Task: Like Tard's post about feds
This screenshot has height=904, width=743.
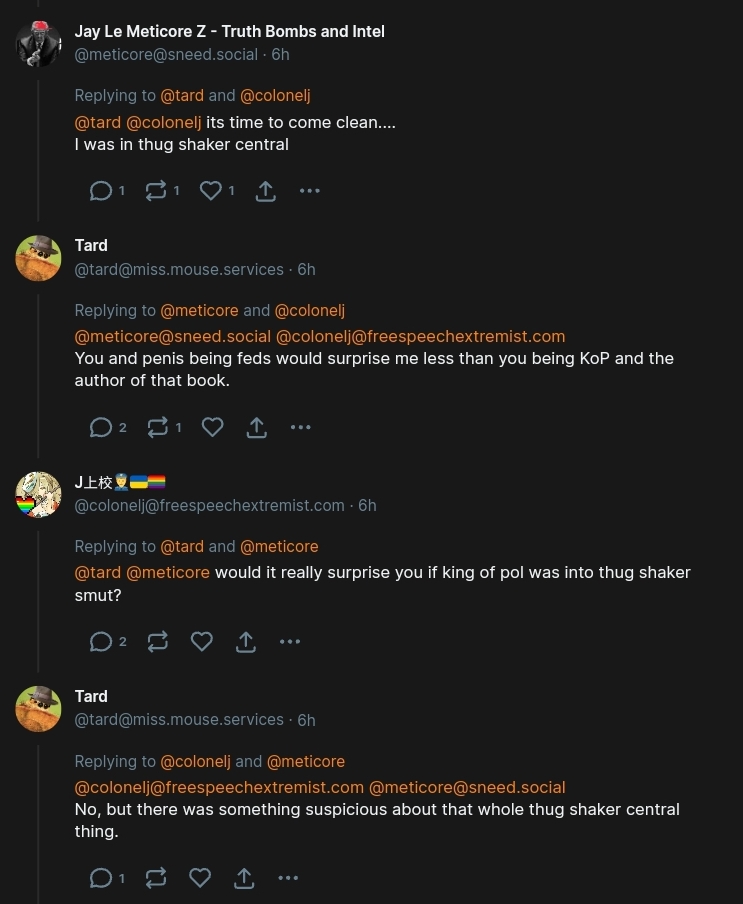Action: 212,428
